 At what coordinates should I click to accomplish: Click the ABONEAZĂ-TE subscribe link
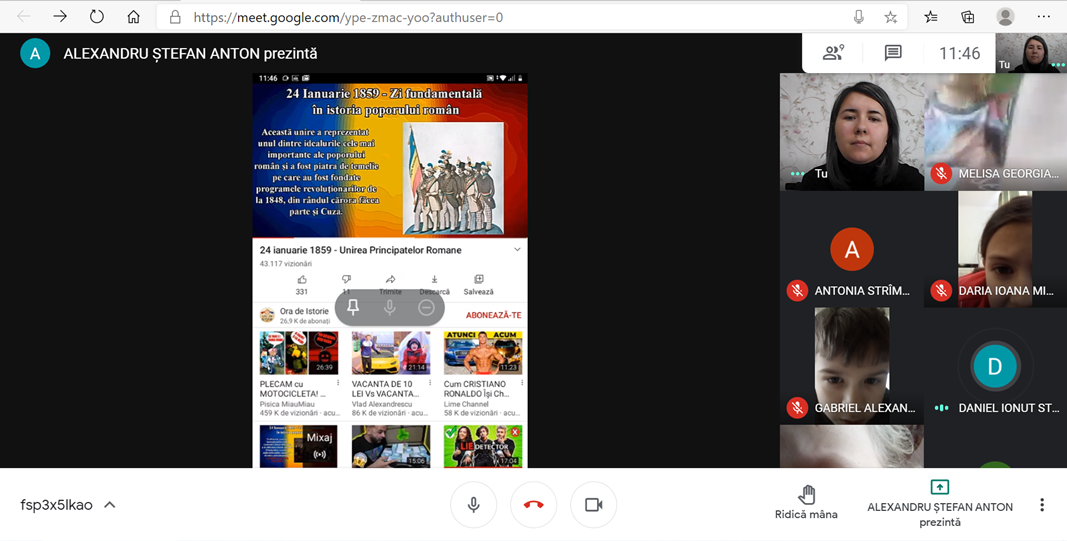[x=493, y=315]
